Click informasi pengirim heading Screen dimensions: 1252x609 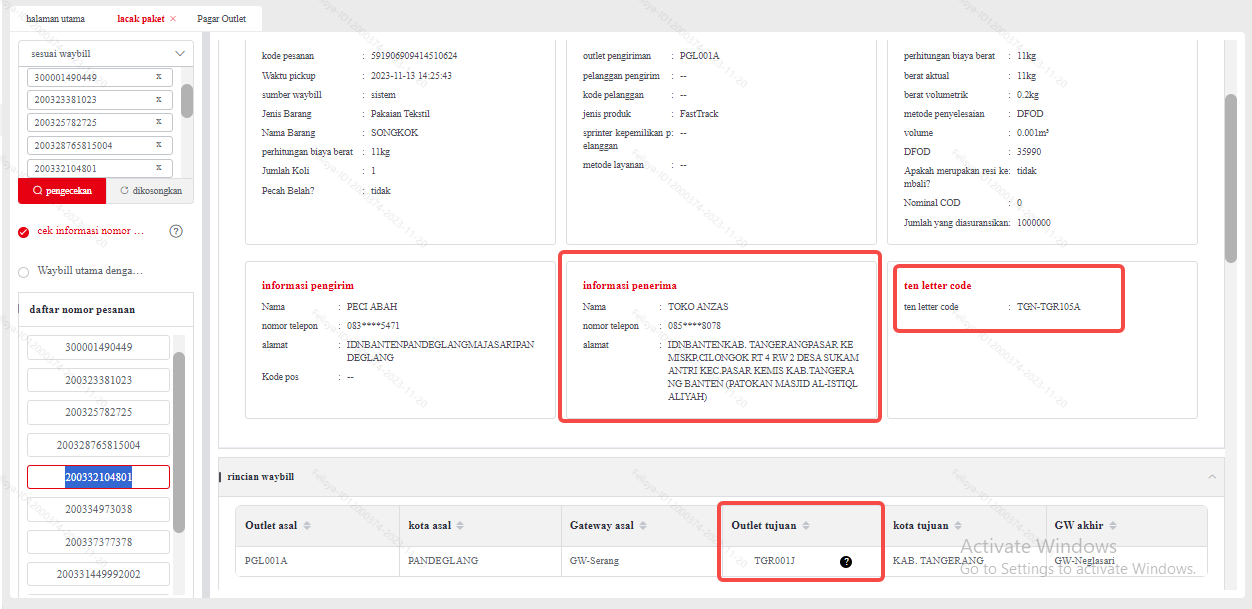click(x=308, y=286)
